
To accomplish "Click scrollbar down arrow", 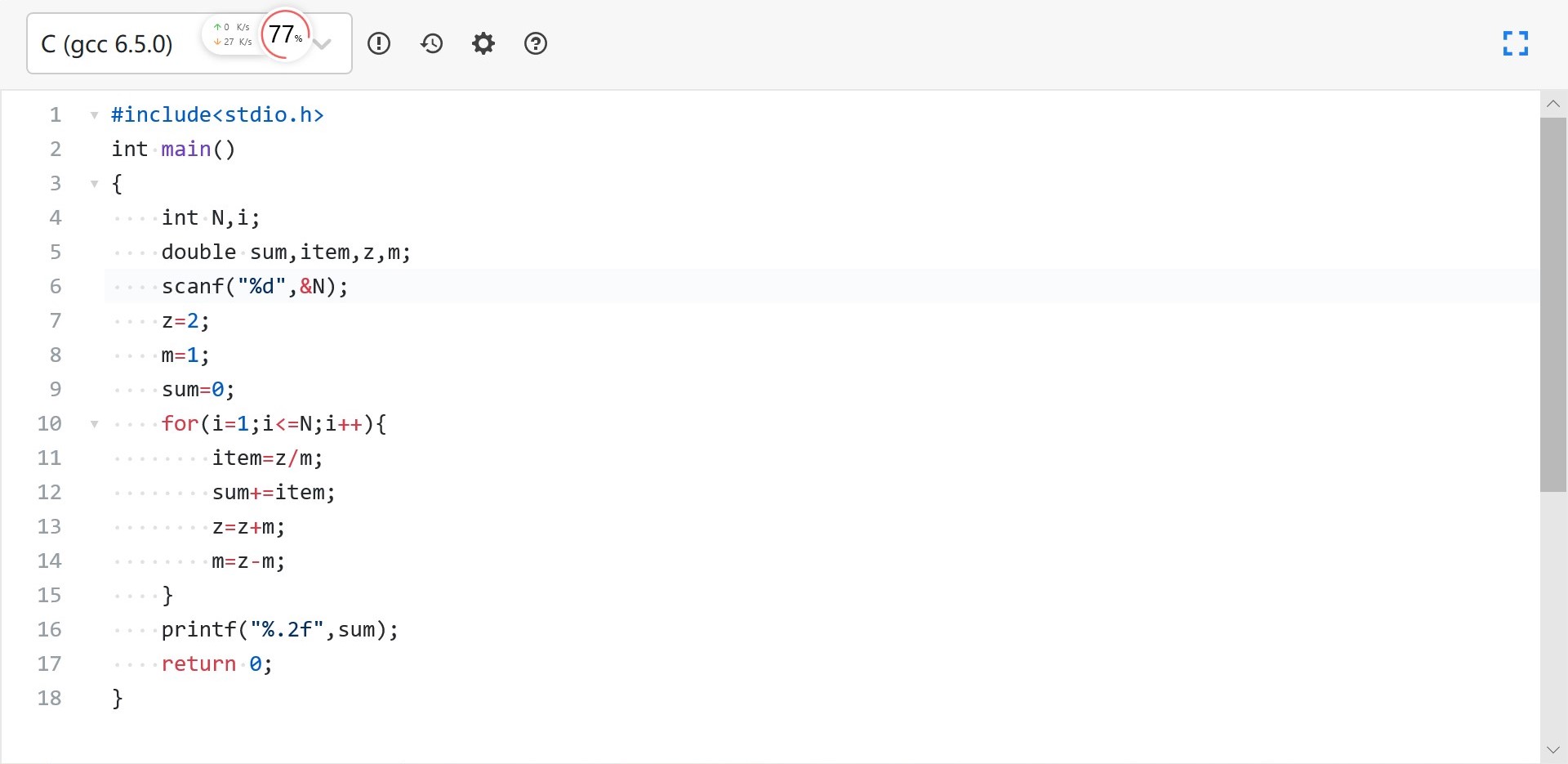I will pos(1553,749).
